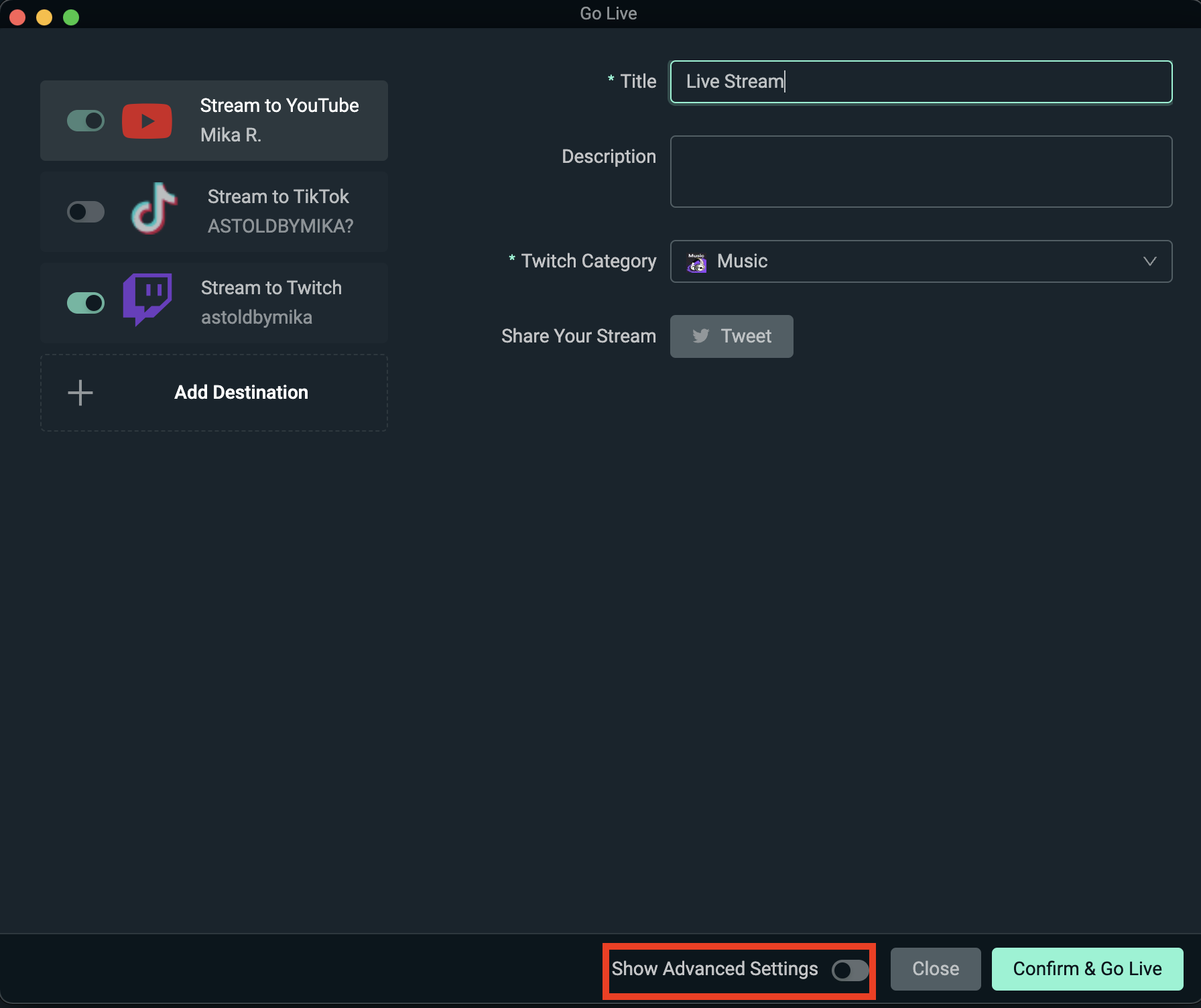This screenshot has height=1008, width=1201.
Task: Disable the Stream to Twitch toggle
Action: 85,302
